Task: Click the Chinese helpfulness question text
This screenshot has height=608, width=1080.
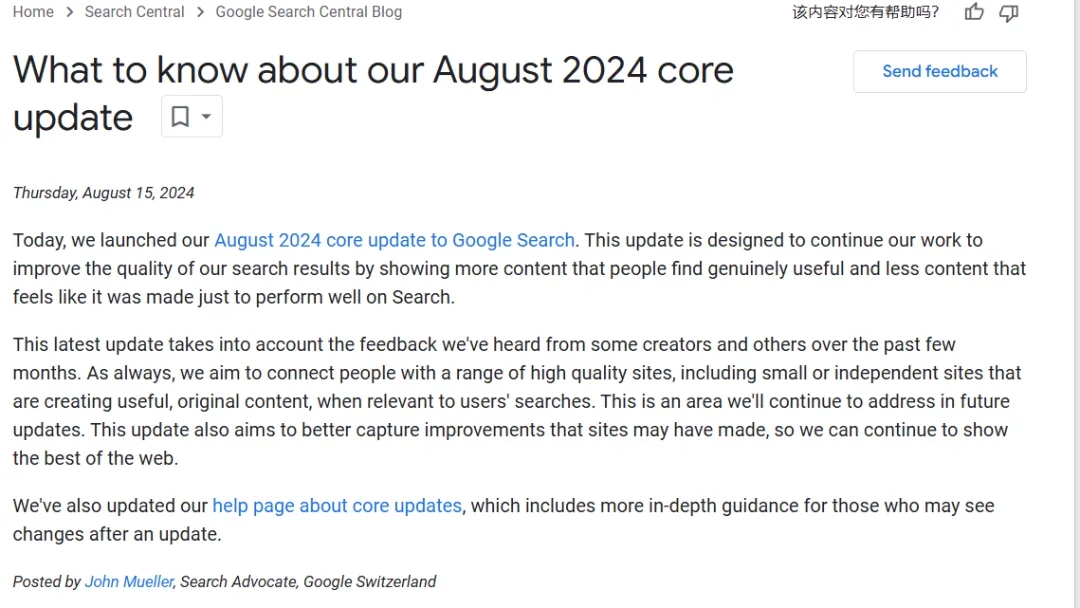Action: pos(866,12)
